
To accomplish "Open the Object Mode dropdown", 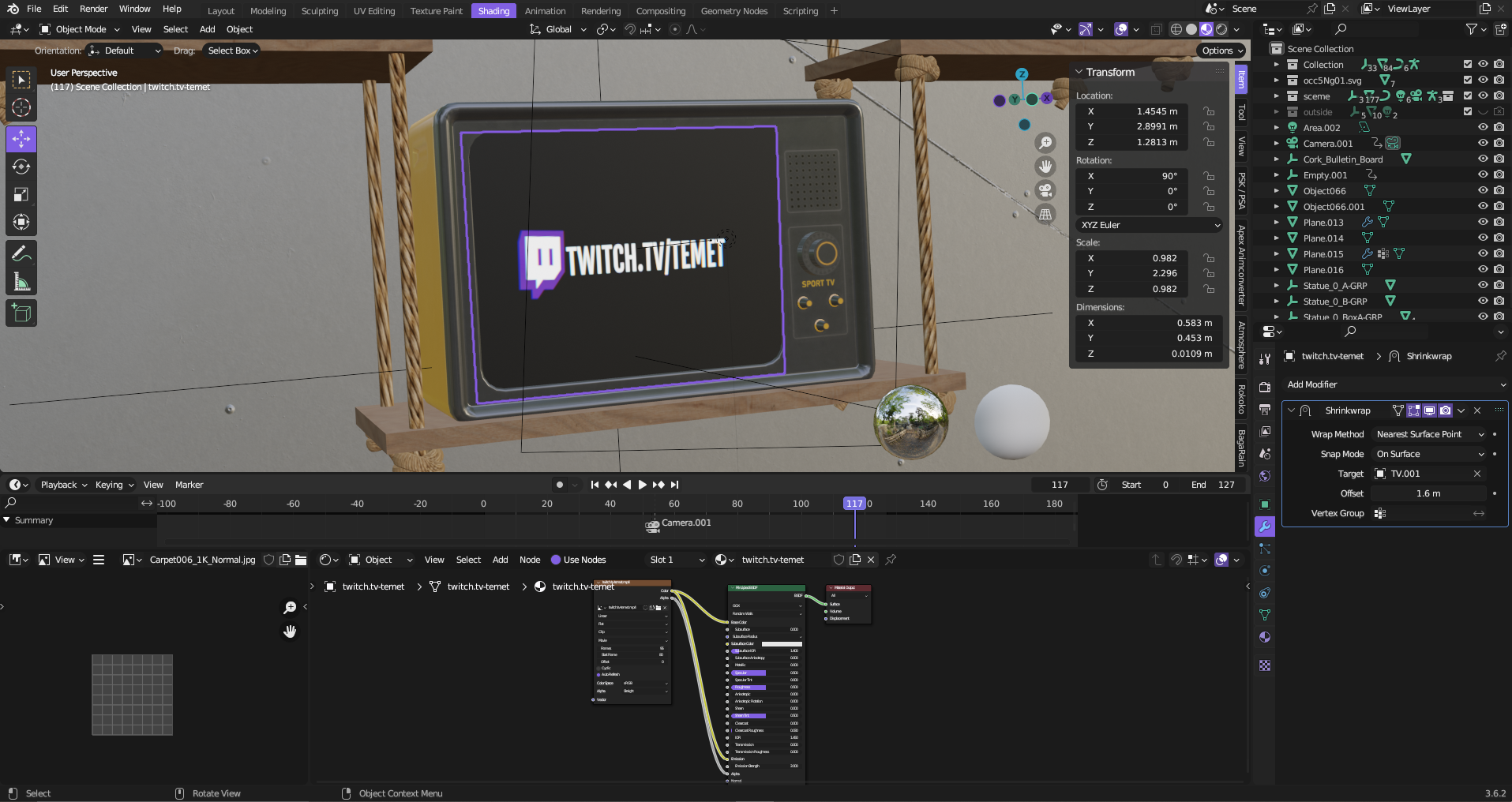I will point(80,29).
